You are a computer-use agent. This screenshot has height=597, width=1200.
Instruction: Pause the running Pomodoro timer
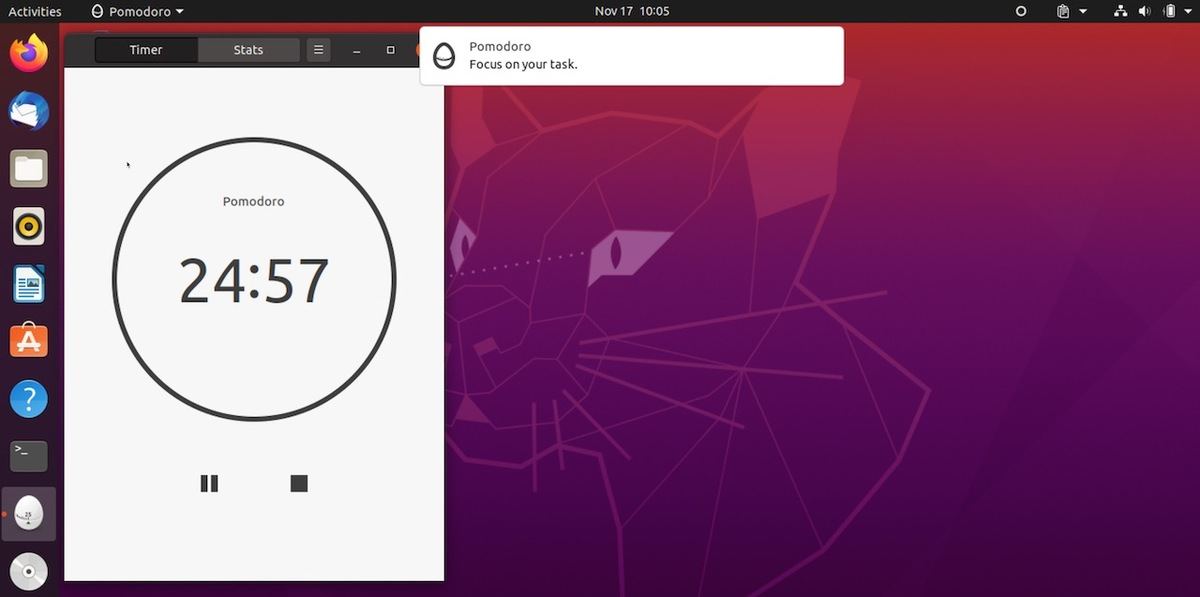point(209,484)
